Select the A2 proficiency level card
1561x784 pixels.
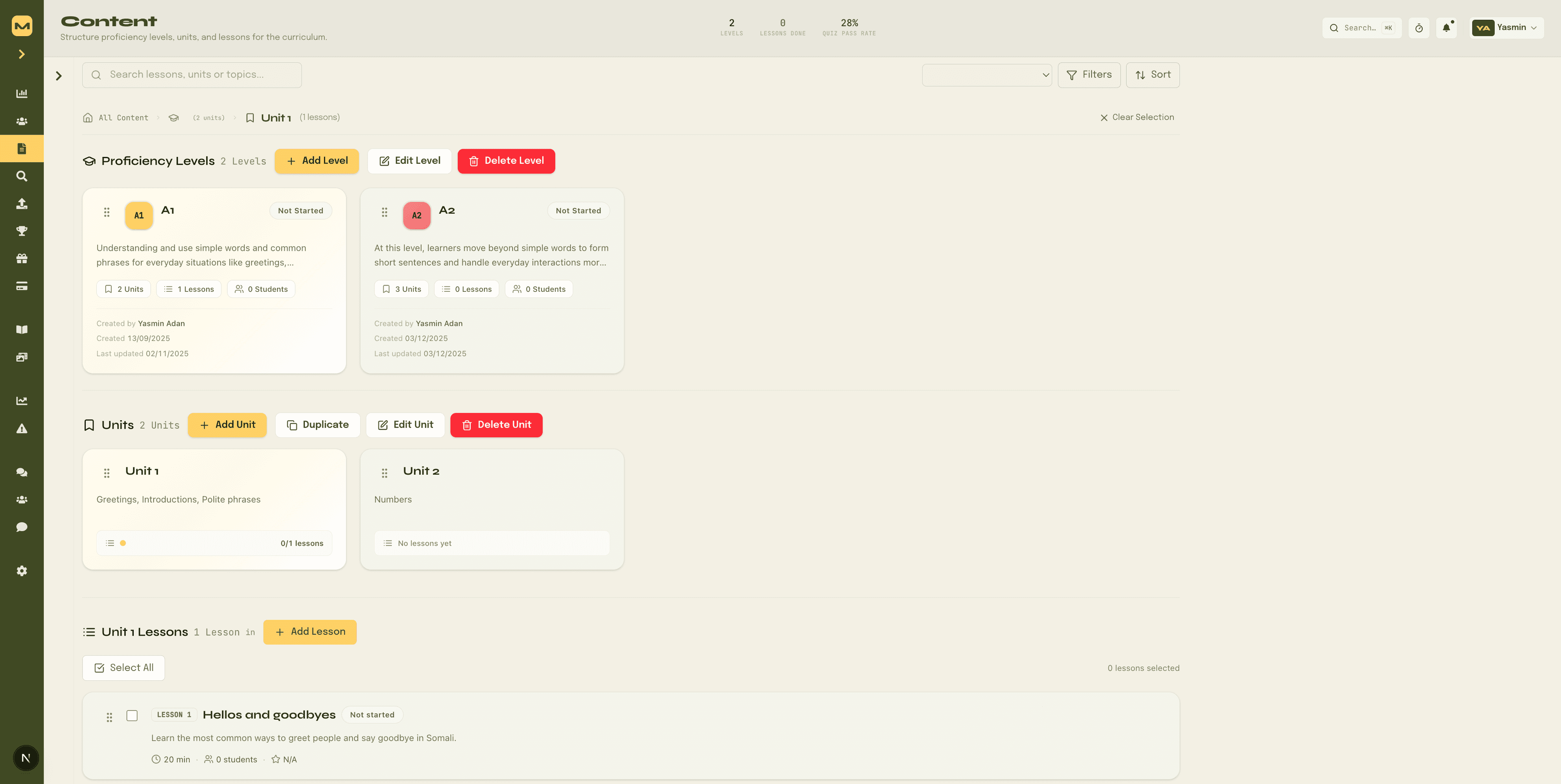(x=492, y=280)
